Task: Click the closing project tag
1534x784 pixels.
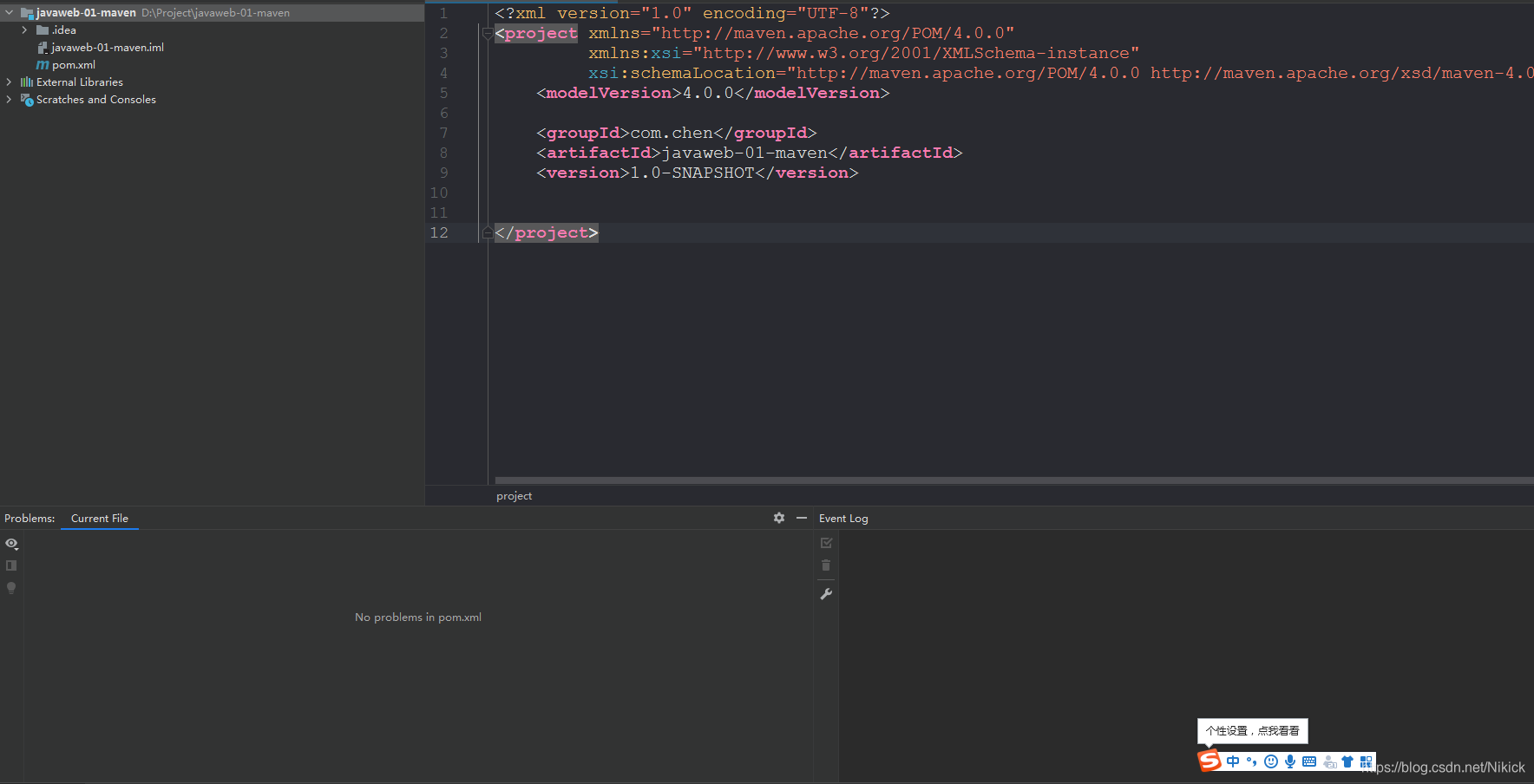Action: (547, 232)
